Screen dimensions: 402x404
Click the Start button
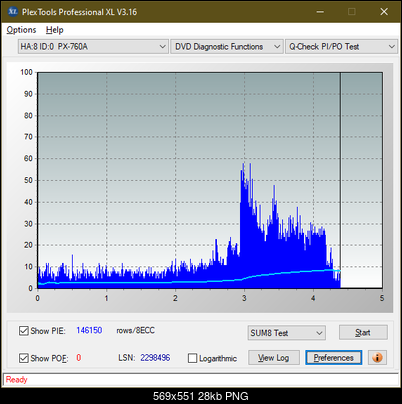(363, 332)
